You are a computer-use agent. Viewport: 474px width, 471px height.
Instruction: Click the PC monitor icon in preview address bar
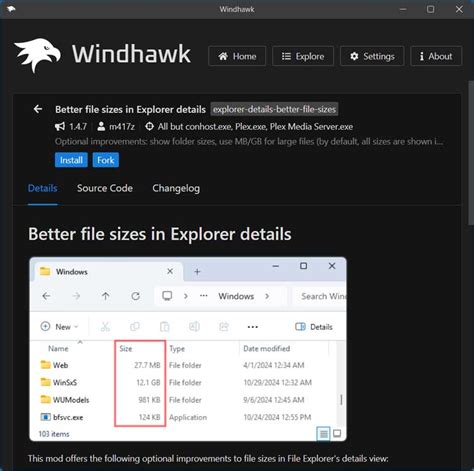pyautogui.click(x=167, y=296)
